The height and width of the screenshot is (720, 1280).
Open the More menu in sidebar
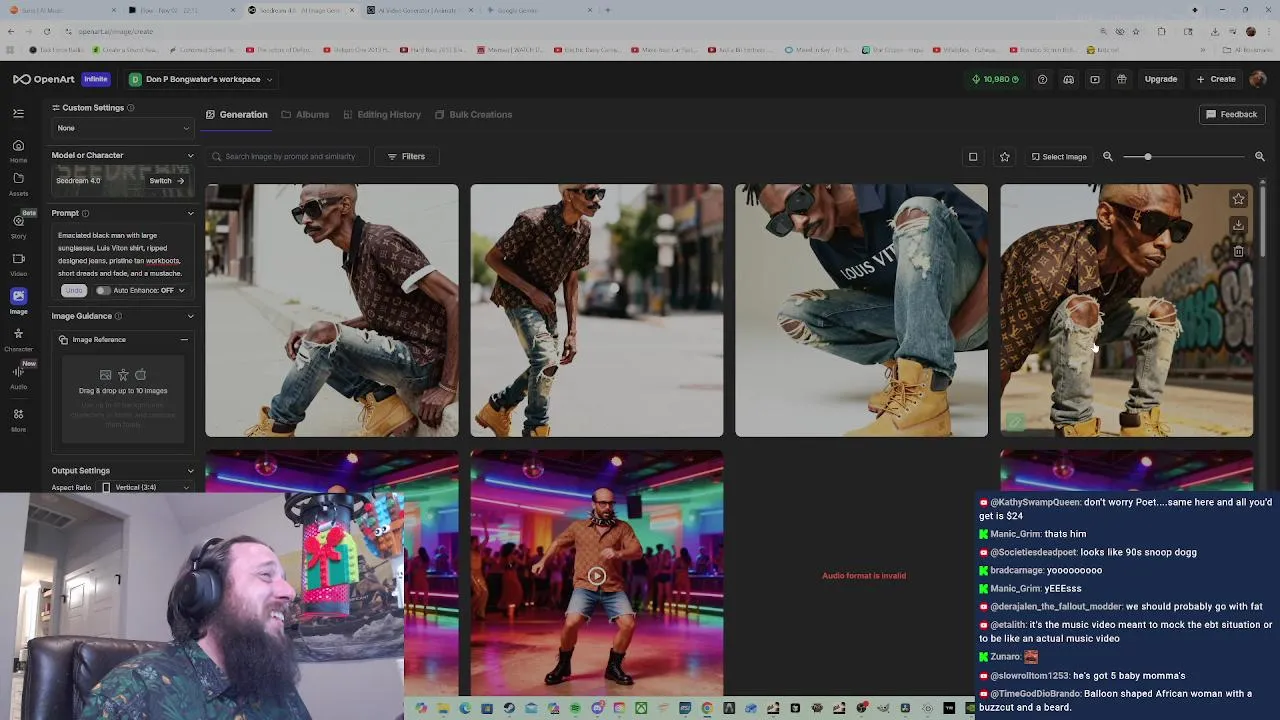[x=18, y=420]
